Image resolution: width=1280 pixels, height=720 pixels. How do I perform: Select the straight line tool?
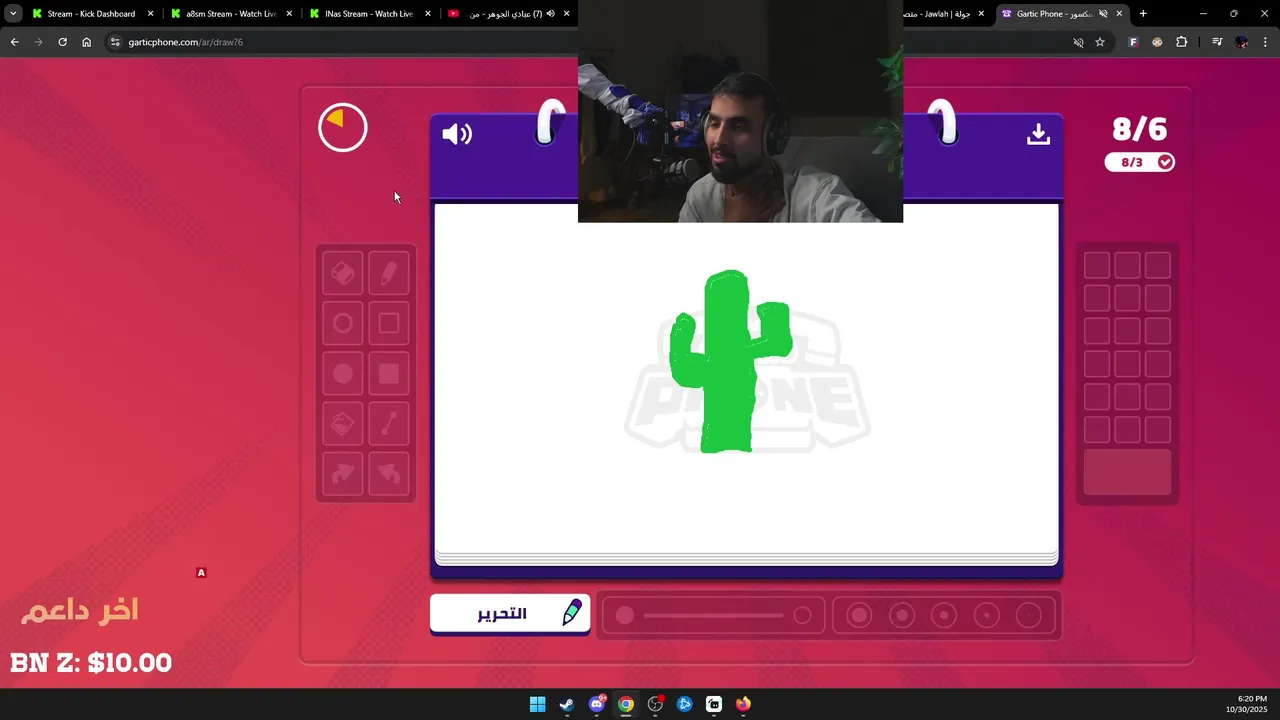point(389,424)
